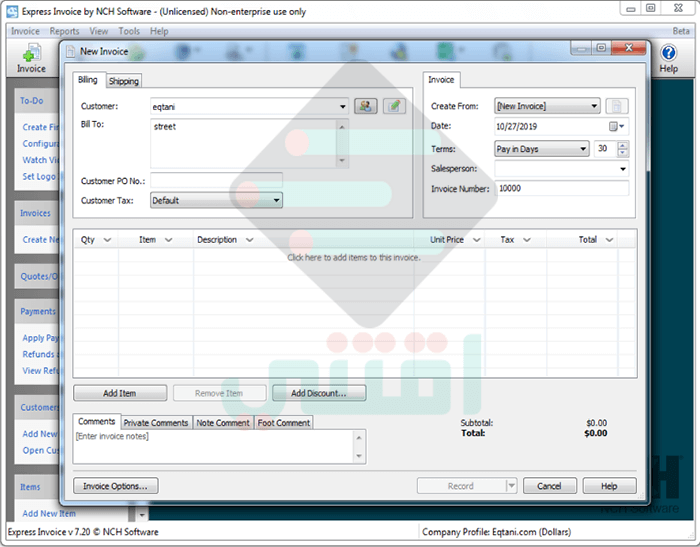
Task: Click the Add Item button
Action: (x=120, y=393)
